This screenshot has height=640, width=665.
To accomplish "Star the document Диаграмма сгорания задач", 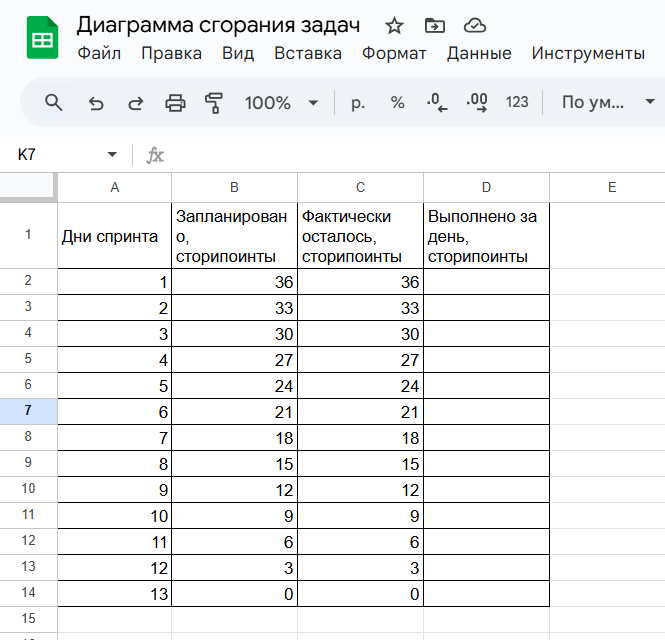I will (x=394, y=26).
